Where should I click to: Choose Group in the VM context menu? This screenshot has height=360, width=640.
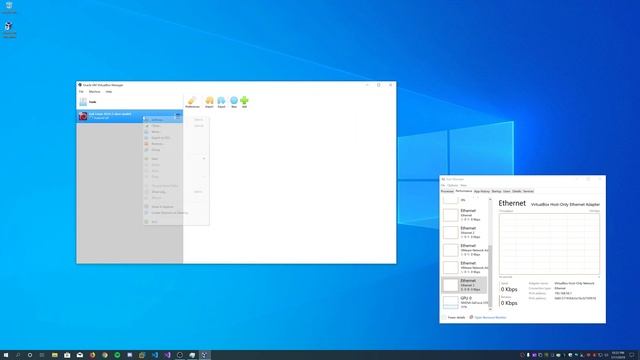click(176, 150)
